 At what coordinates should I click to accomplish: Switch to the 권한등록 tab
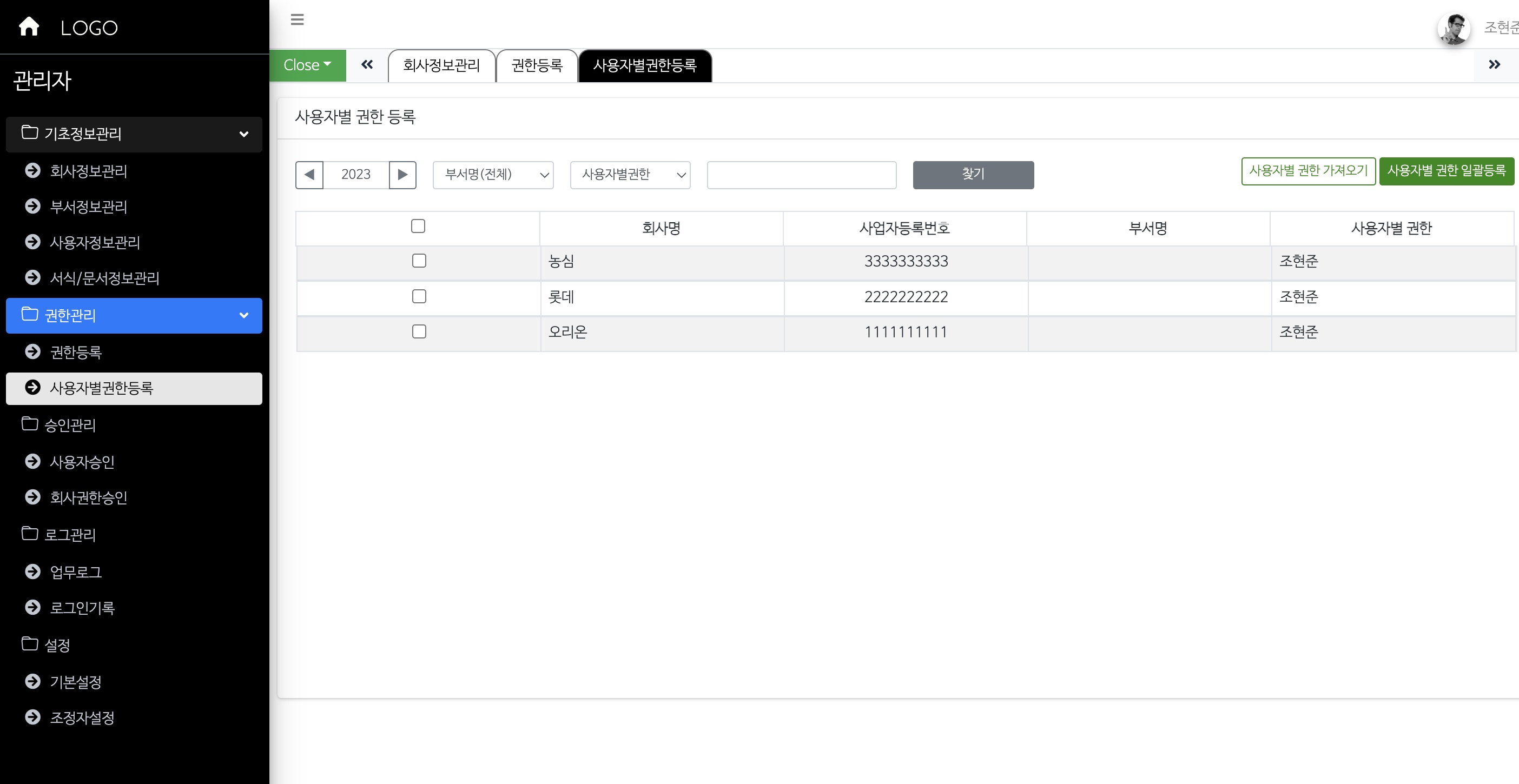[x=537, y=65]
